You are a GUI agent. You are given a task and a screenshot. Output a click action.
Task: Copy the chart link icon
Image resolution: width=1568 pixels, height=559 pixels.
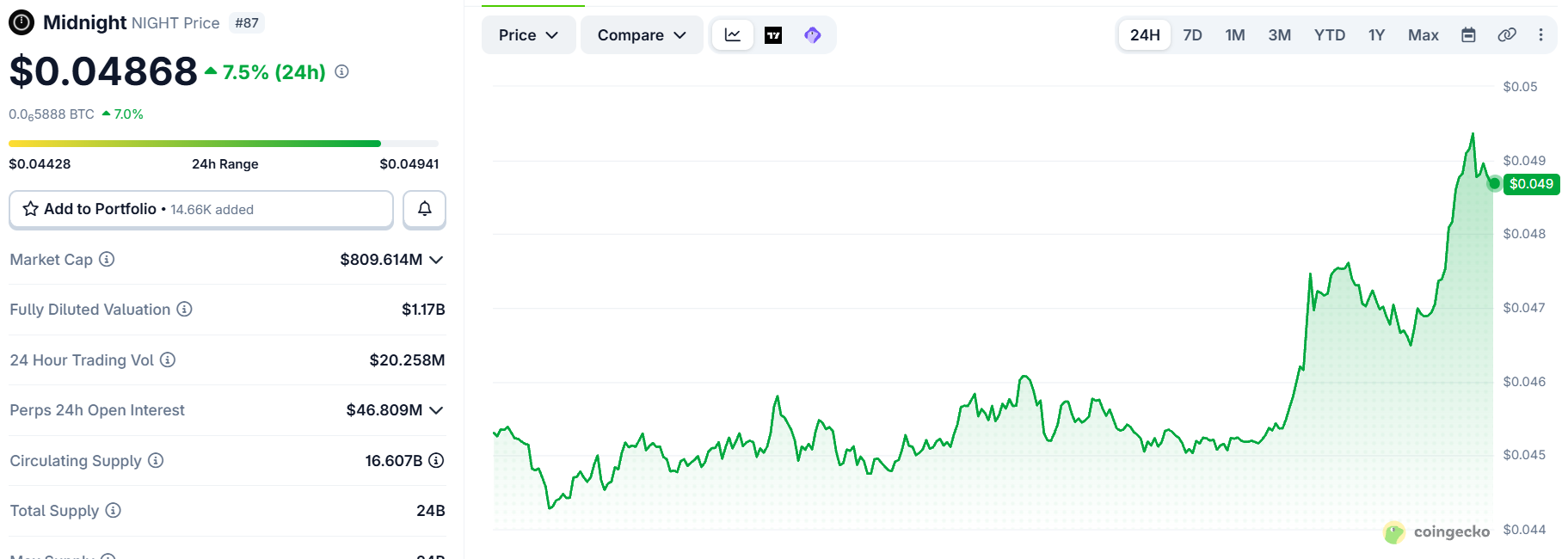(x=1507, y=35)
